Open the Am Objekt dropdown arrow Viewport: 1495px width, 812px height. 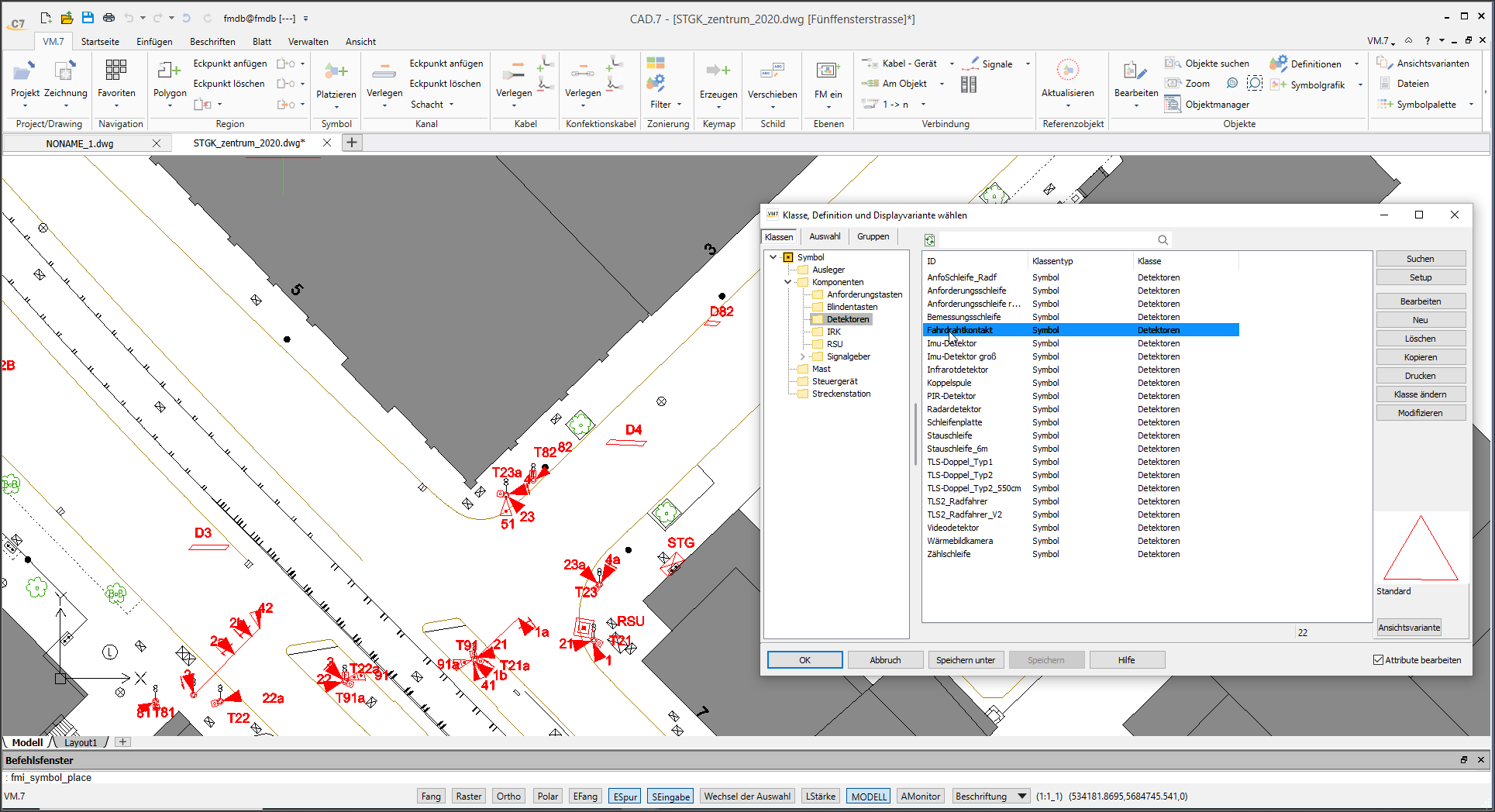tap(942, 84)
